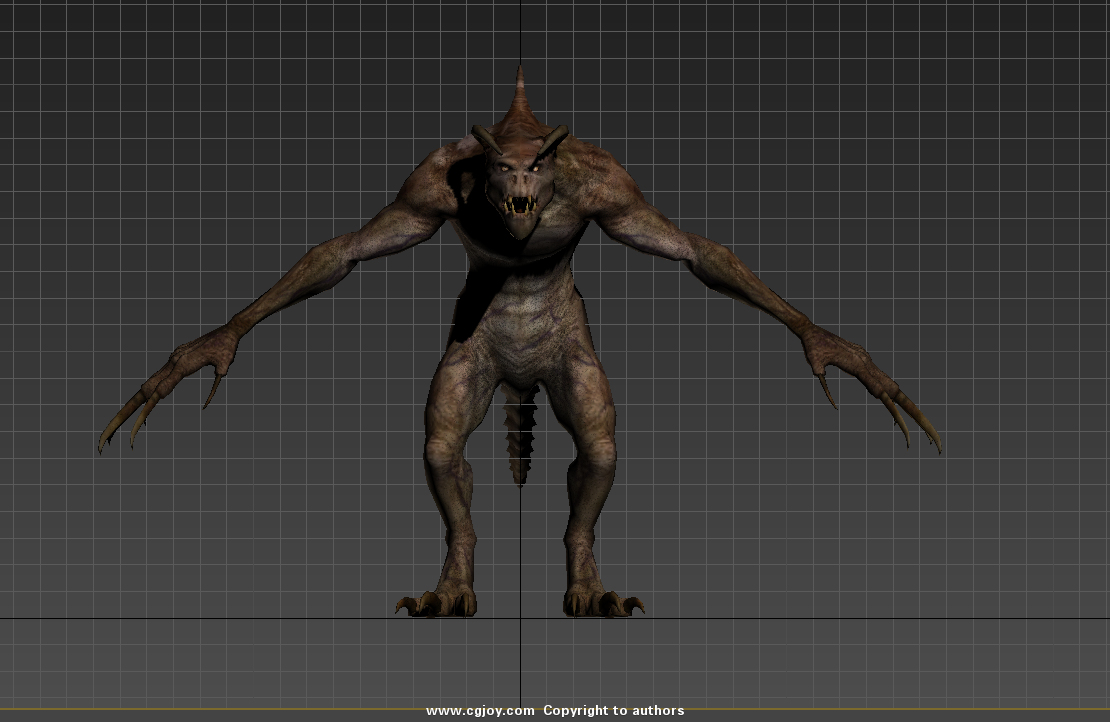1110x722 pixels.
Task: Select the clawed hand on the left side
Action: click(x=195, y=360)
